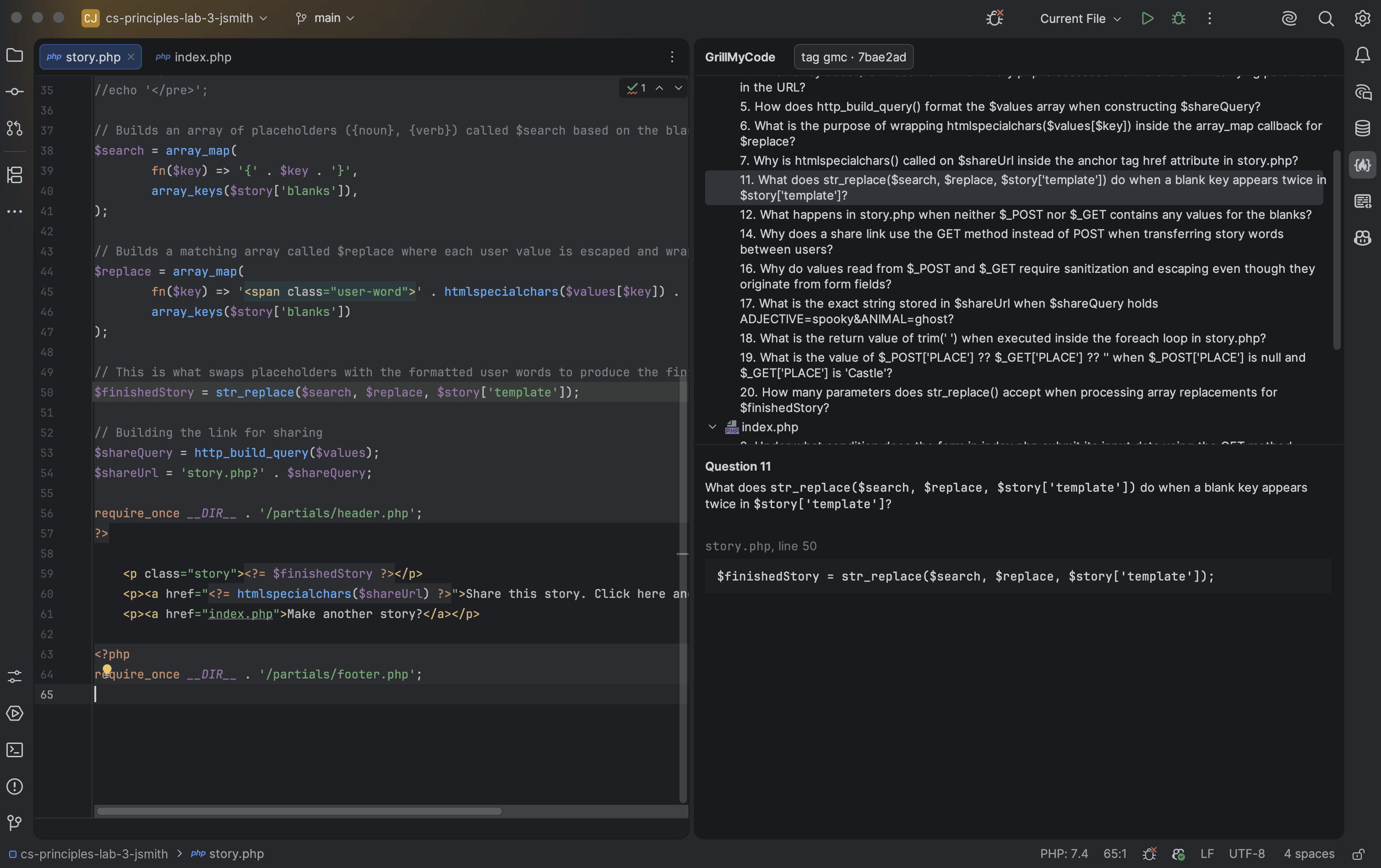
Task: Open the Database tool window
Action: click(1363, 129)
